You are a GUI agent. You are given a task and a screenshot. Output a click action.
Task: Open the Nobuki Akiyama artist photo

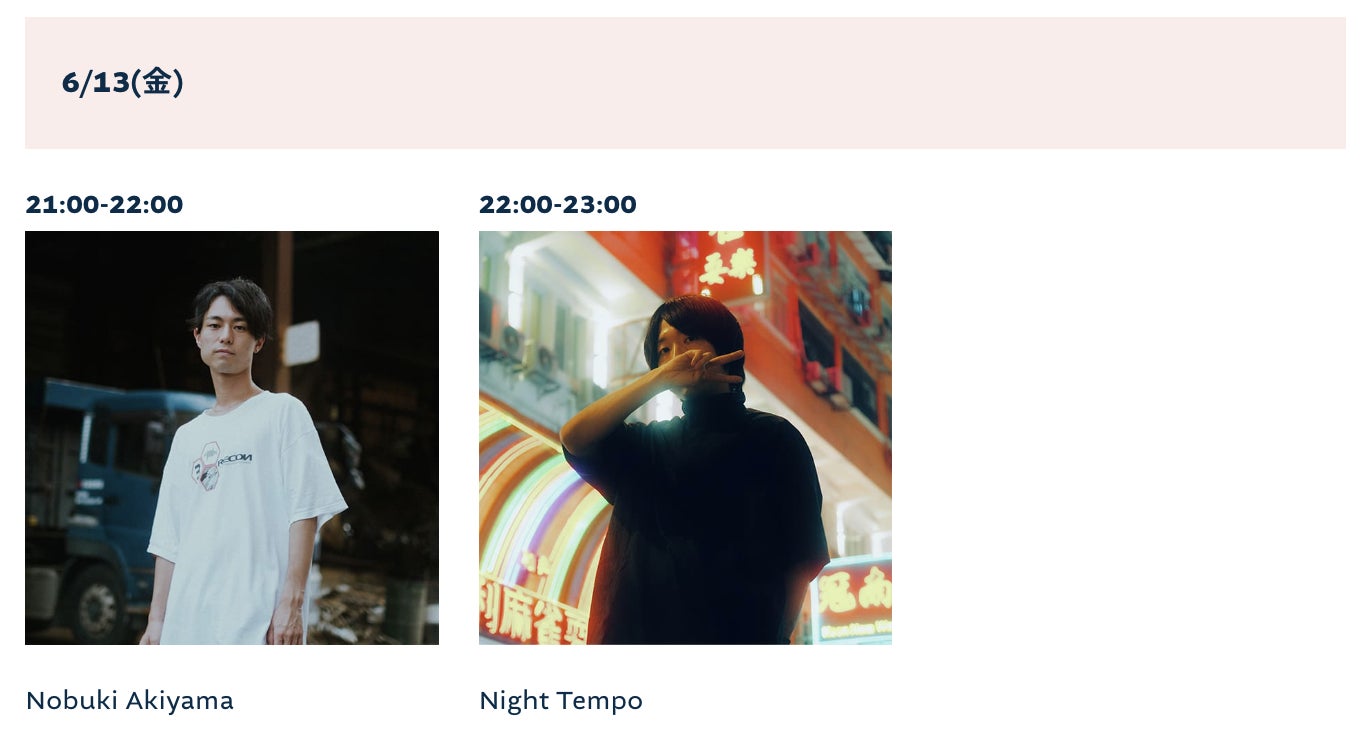[x=232, y=438]
